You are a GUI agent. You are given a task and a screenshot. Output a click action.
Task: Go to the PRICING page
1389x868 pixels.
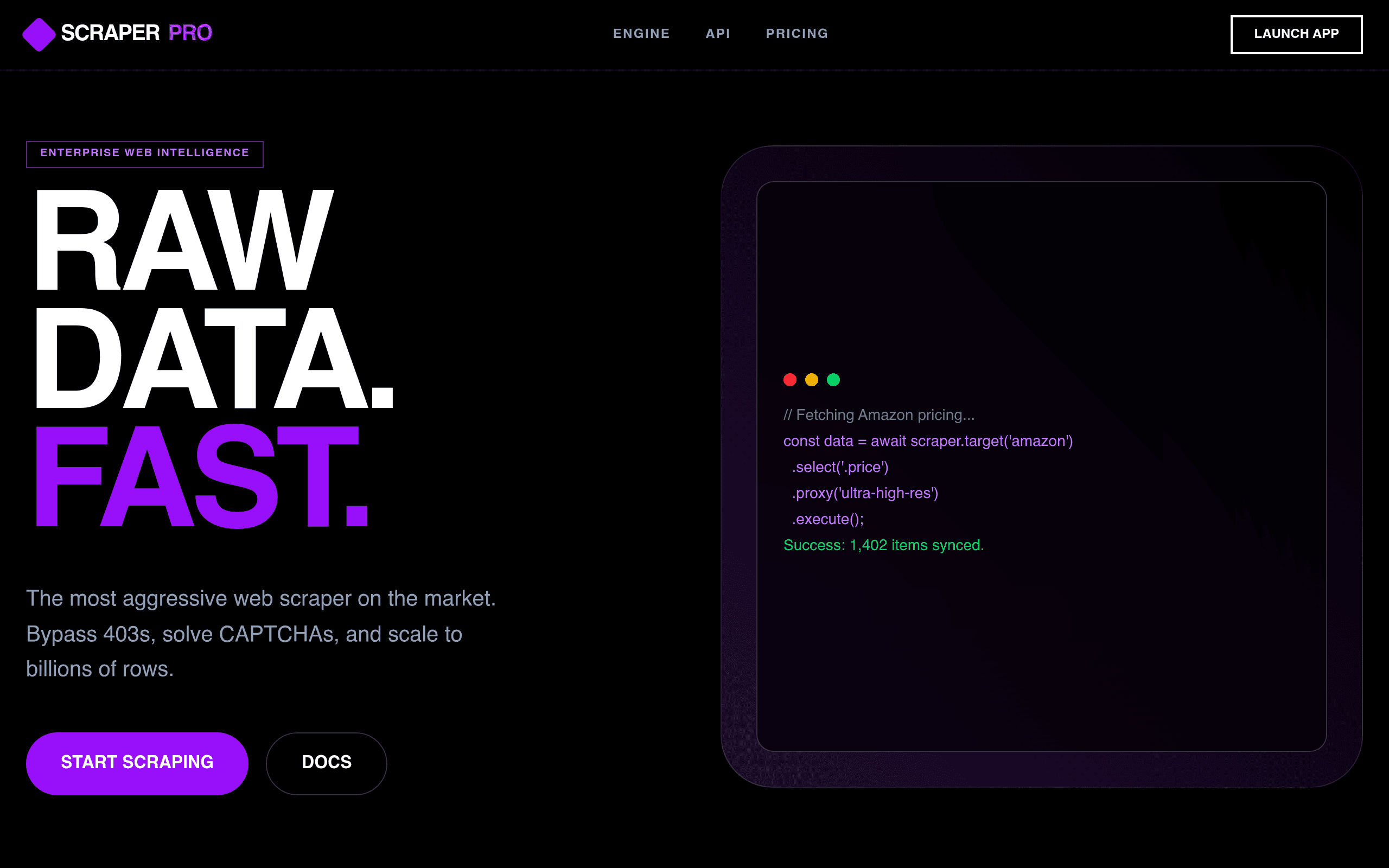pos(797,34)
